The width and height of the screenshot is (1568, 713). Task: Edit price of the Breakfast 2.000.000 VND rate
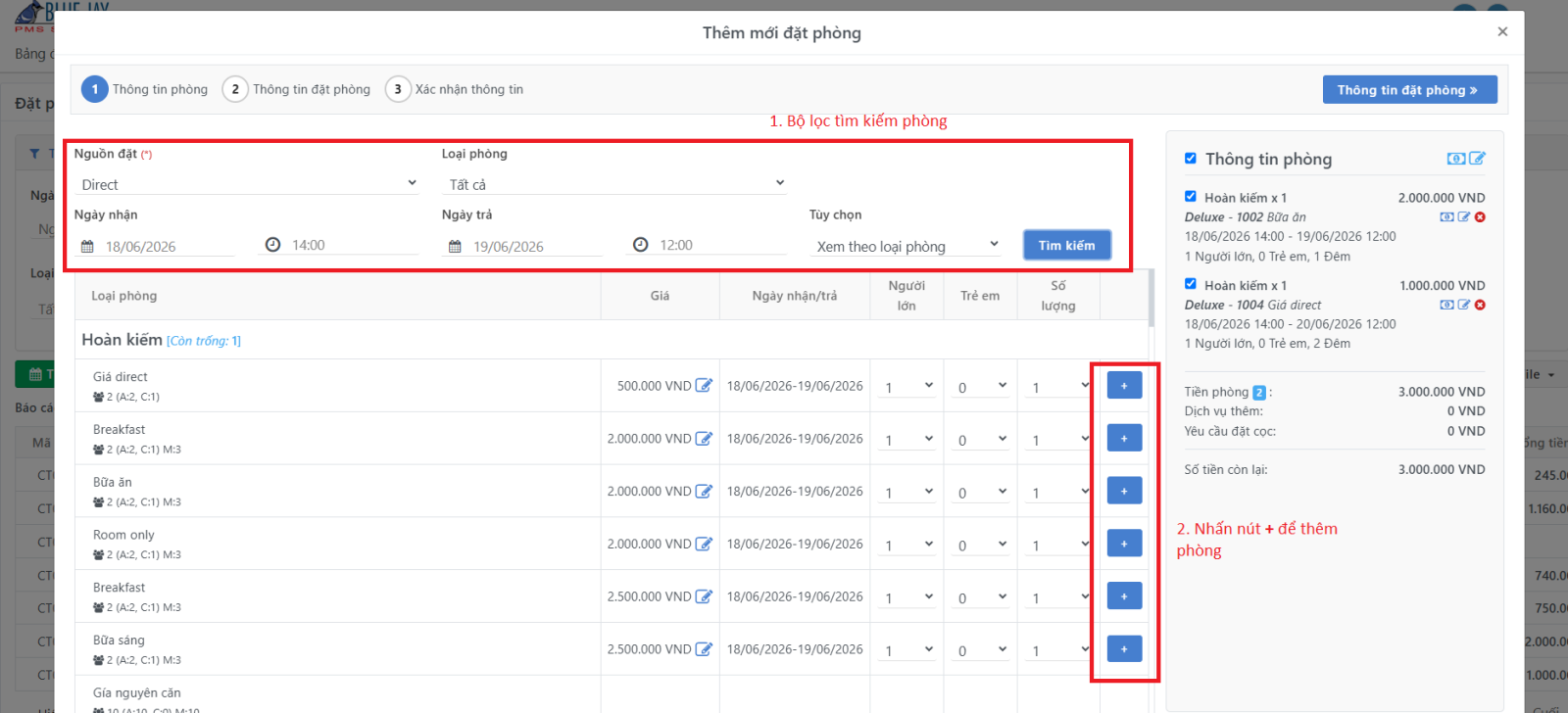coord(704,439)
